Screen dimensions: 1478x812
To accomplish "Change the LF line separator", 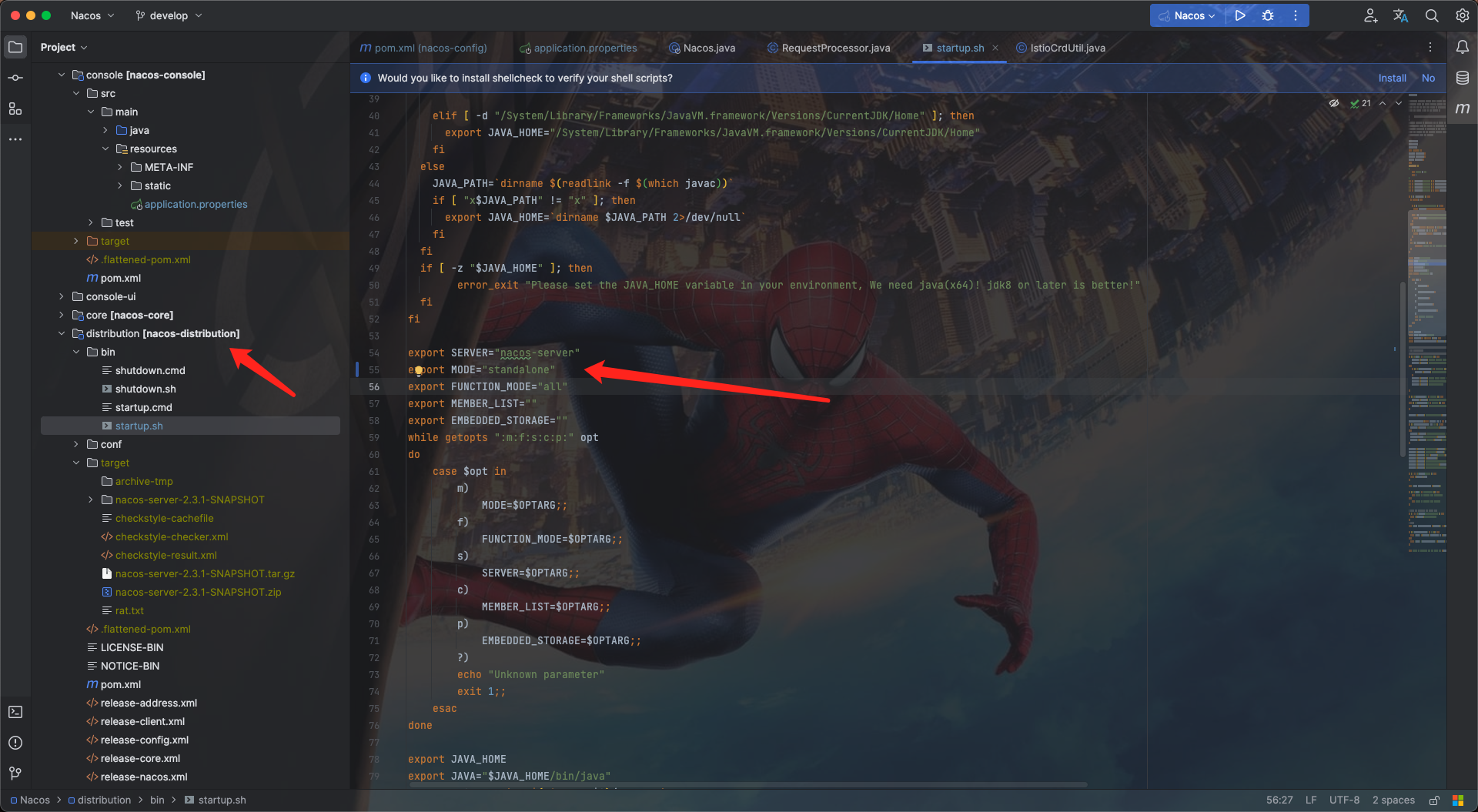I will (1311, 800).
